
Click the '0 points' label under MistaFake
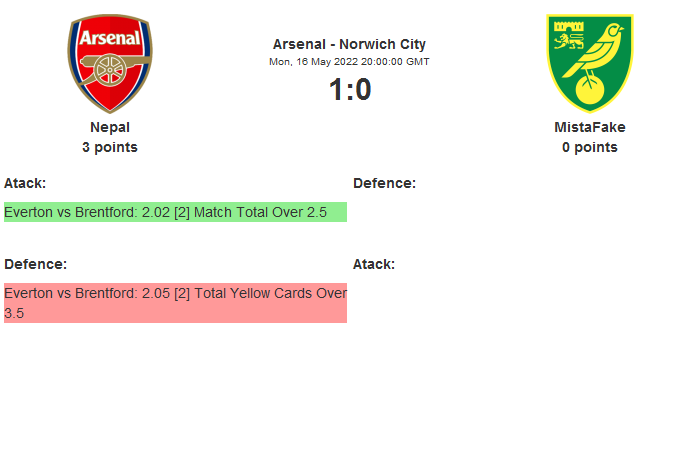589,147
